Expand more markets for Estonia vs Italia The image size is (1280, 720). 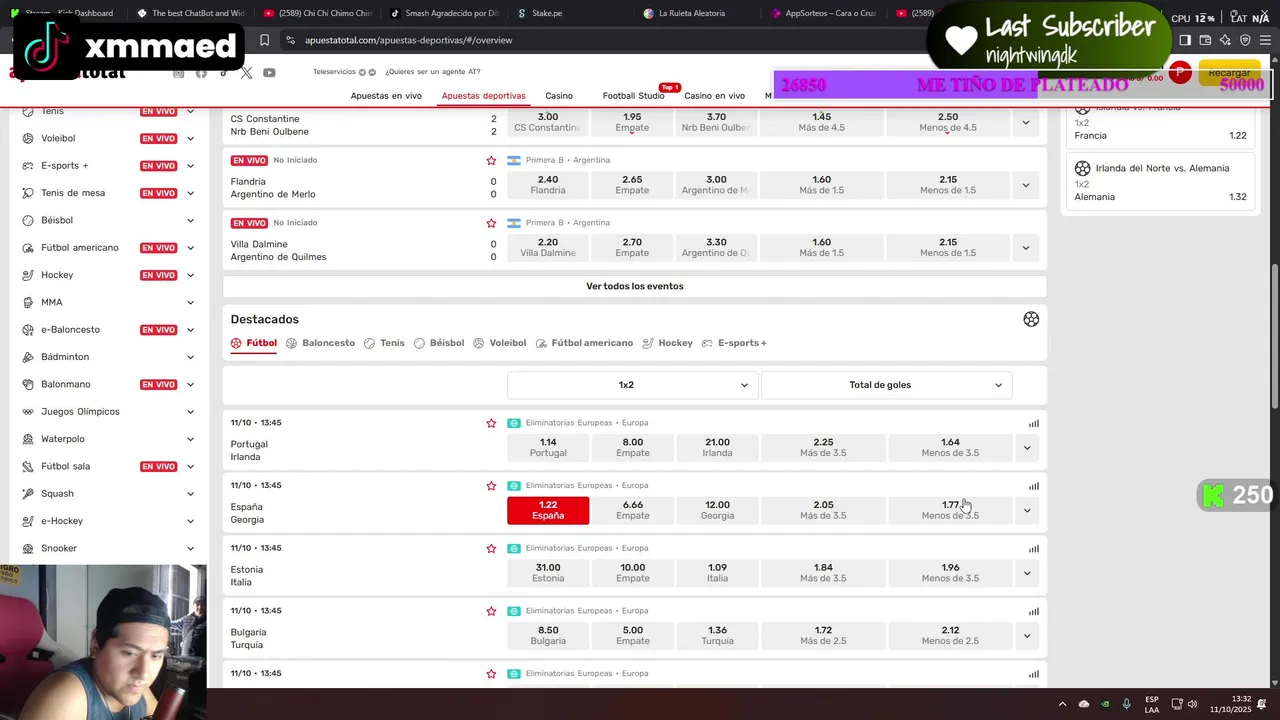1026,573
